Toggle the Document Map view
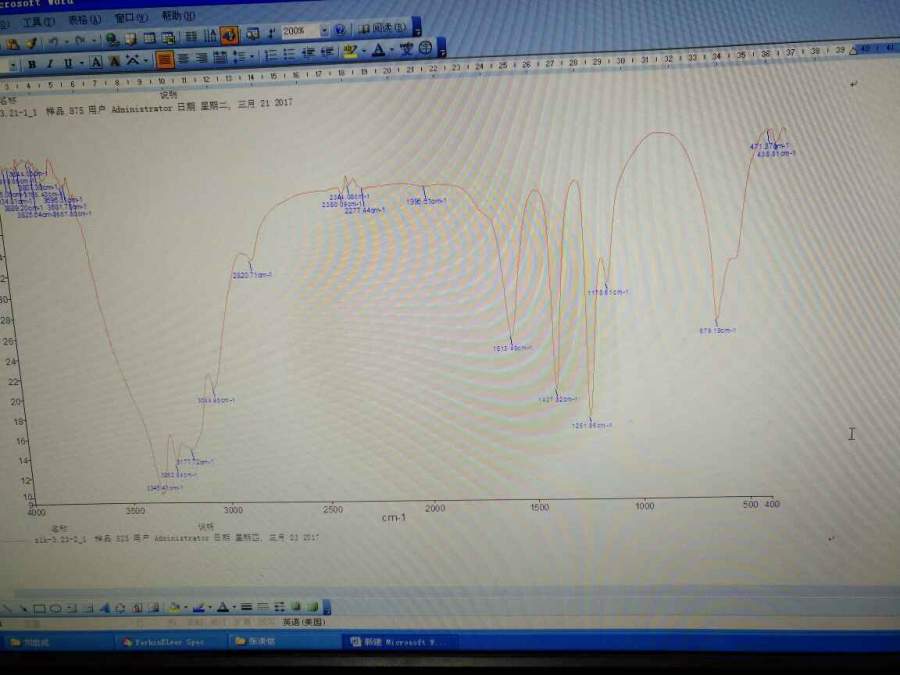 click(x=253, y=34)
